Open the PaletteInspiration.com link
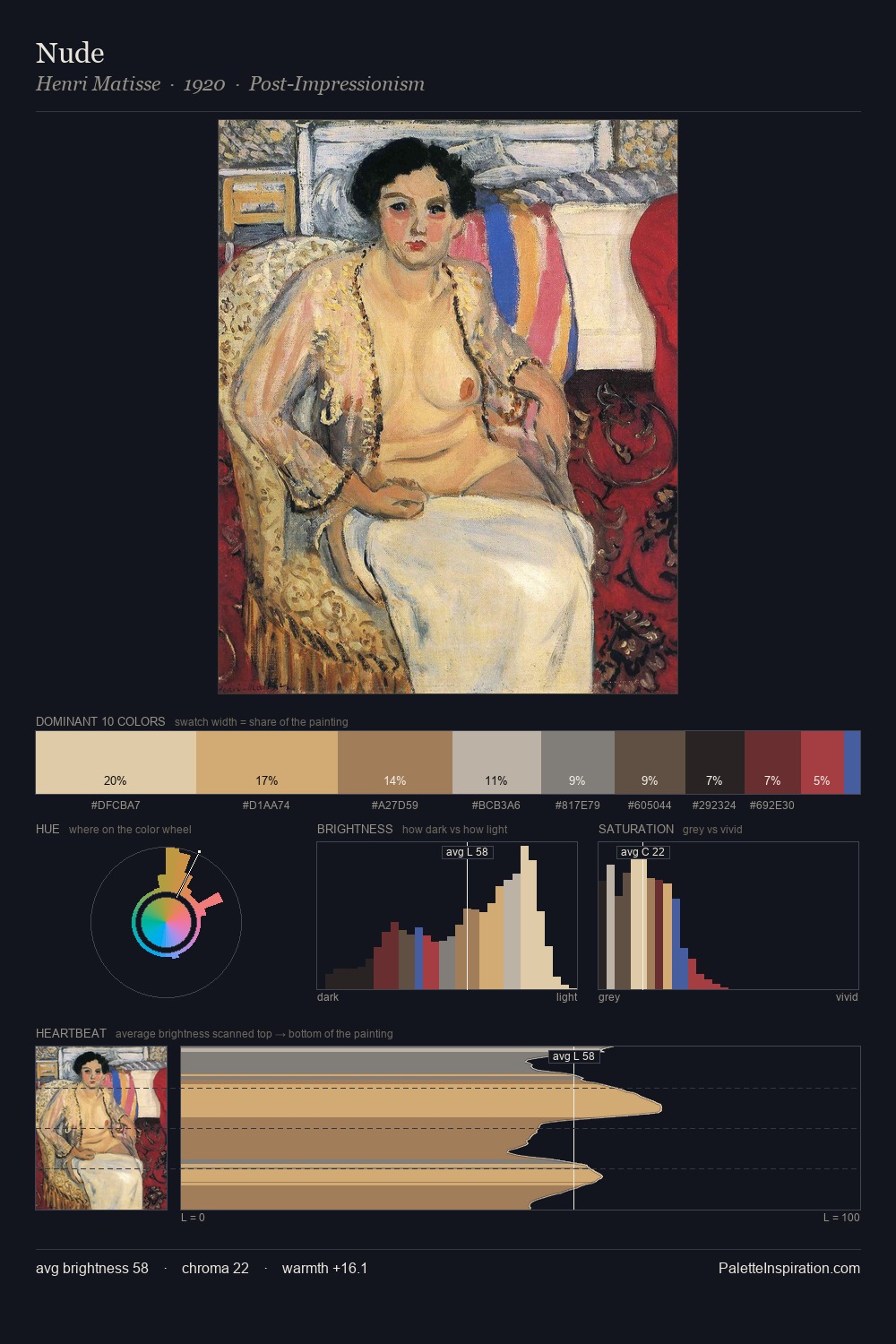This screenshot has height=1344, width=896. pos(789,1268)
